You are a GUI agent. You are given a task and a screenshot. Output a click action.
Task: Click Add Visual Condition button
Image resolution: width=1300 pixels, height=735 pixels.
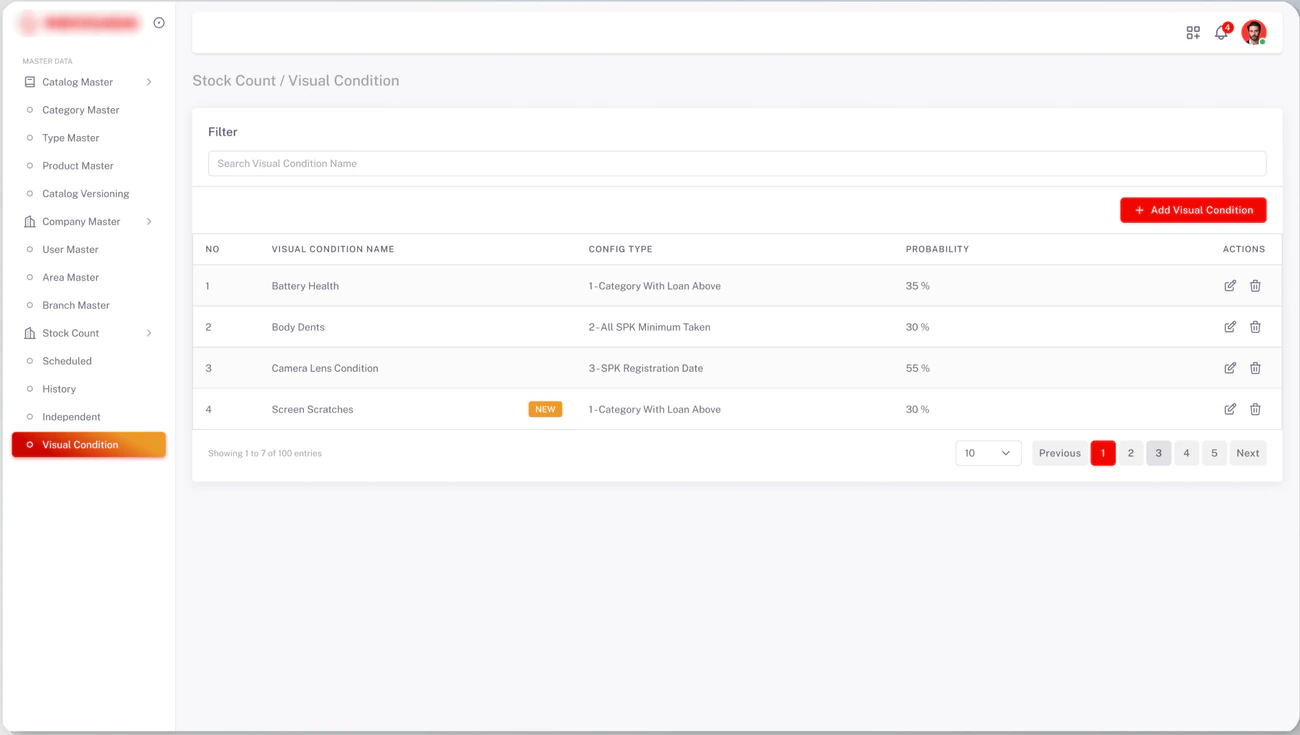click(1193, 210)
